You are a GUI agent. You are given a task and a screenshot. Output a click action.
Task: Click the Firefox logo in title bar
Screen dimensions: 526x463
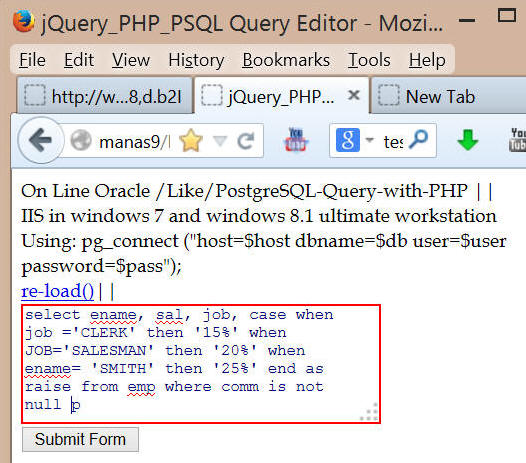pos(23,21)
